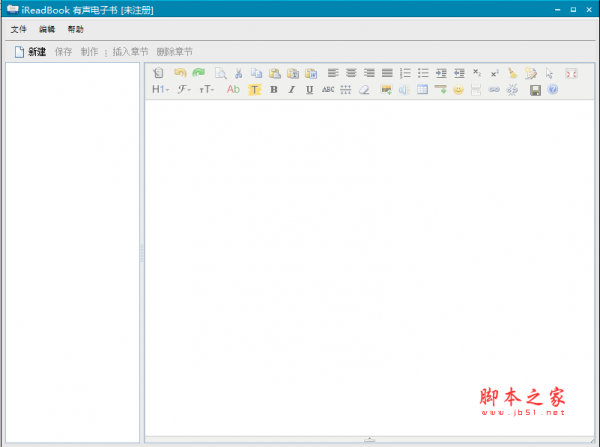Justify the text alignment
This screenshot has height=447, width=600.
387,73
